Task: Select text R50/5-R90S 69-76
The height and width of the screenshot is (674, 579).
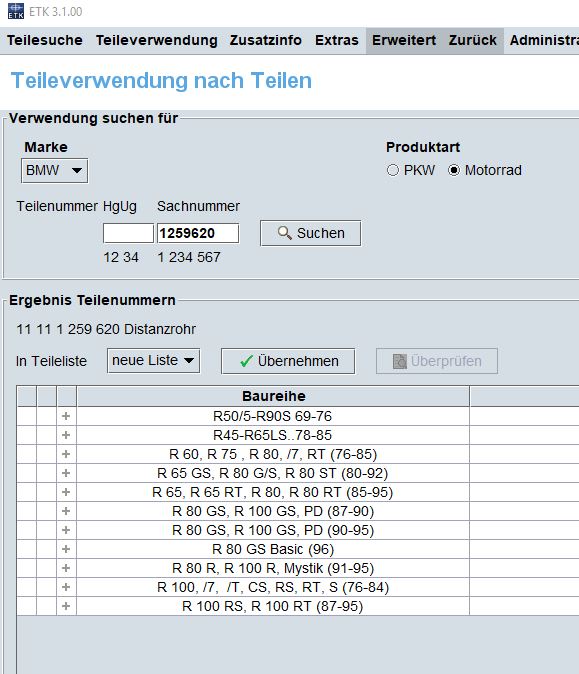Action: coord(273,416)
